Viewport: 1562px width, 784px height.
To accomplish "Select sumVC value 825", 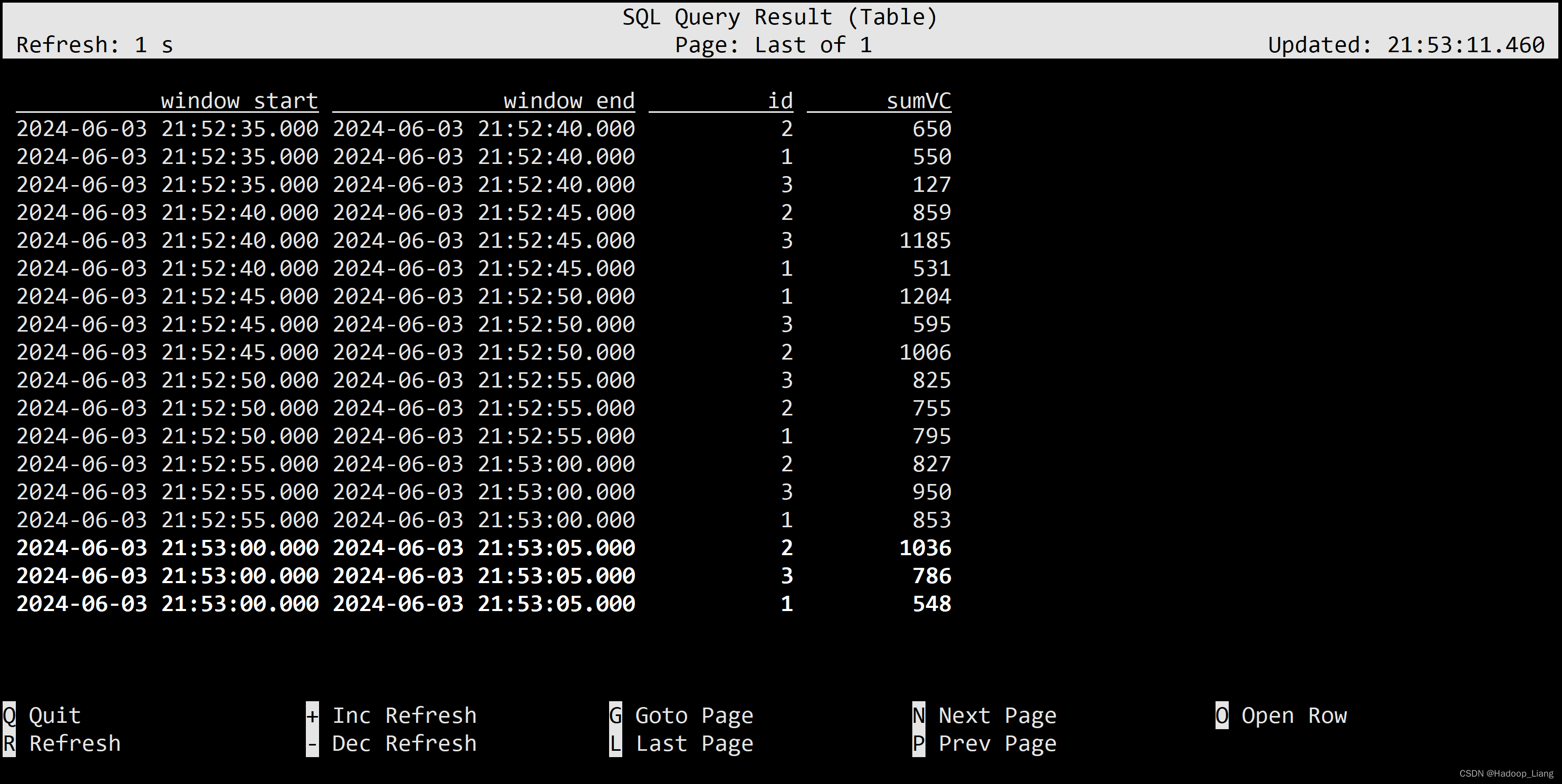I will pos(932,380).
